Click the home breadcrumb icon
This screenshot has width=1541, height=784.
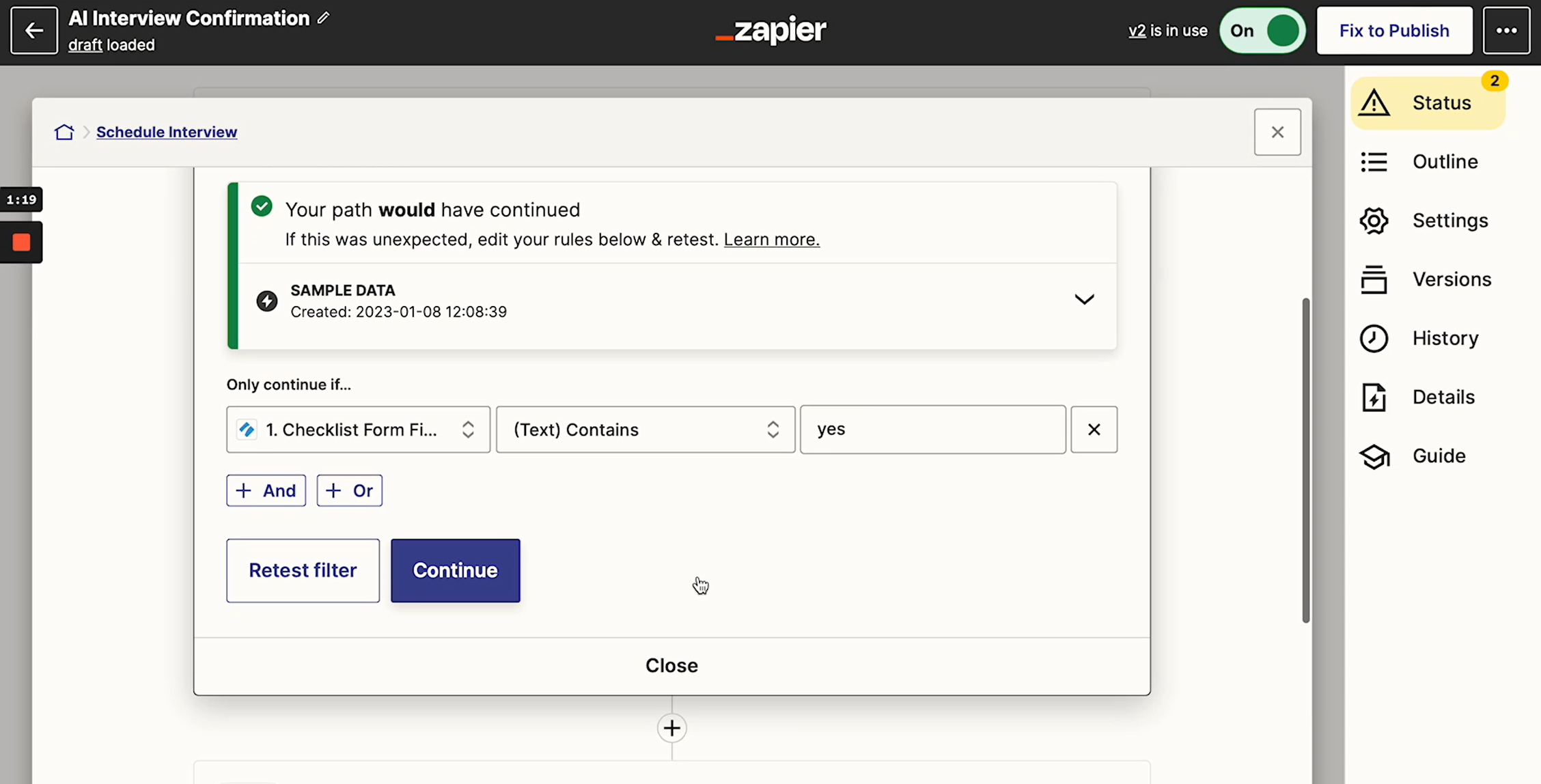64,132
